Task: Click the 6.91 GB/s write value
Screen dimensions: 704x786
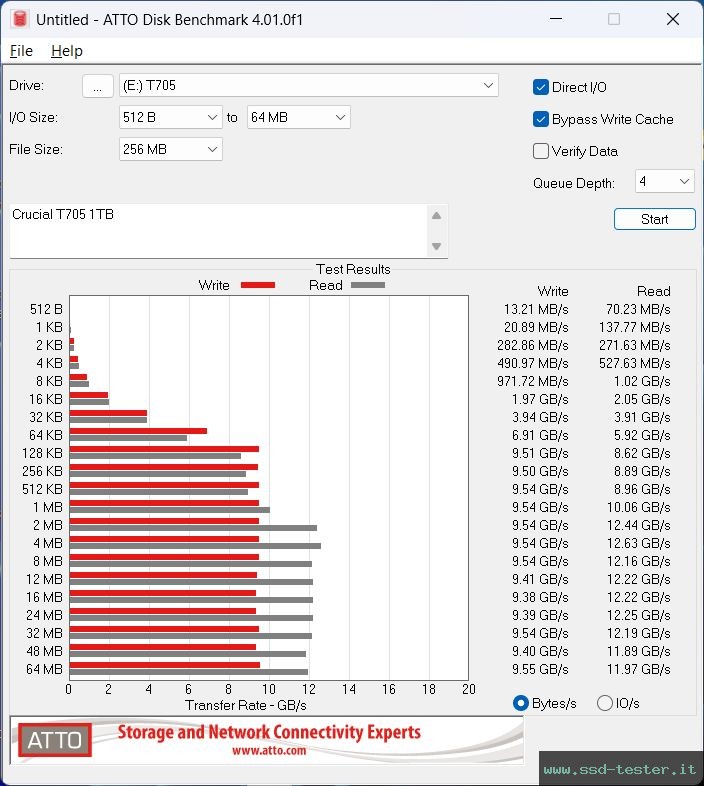Action: click(x=540, y=435)
